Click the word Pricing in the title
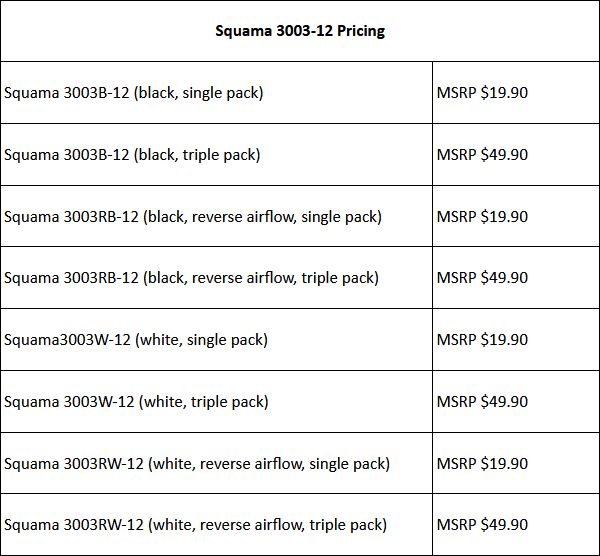Screen dimensions: 600x556 [x=361, y=31]
